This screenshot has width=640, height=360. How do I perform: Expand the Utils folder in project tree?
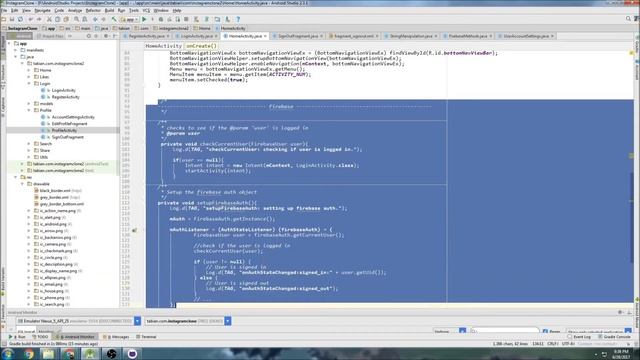click(x=29, y=157)
